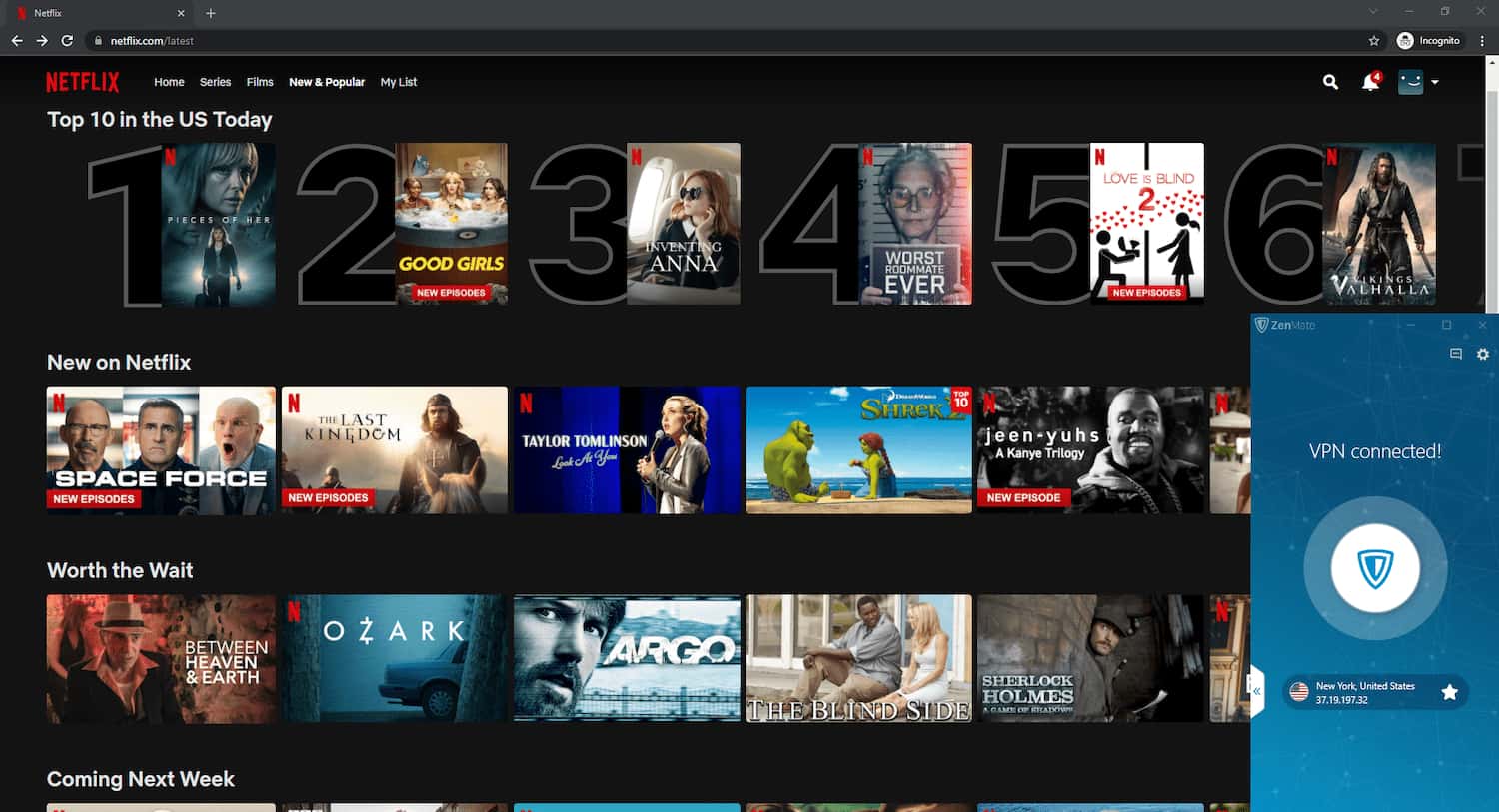Favorite New York location with star

pyautogui.click(x=1449, y=693)
